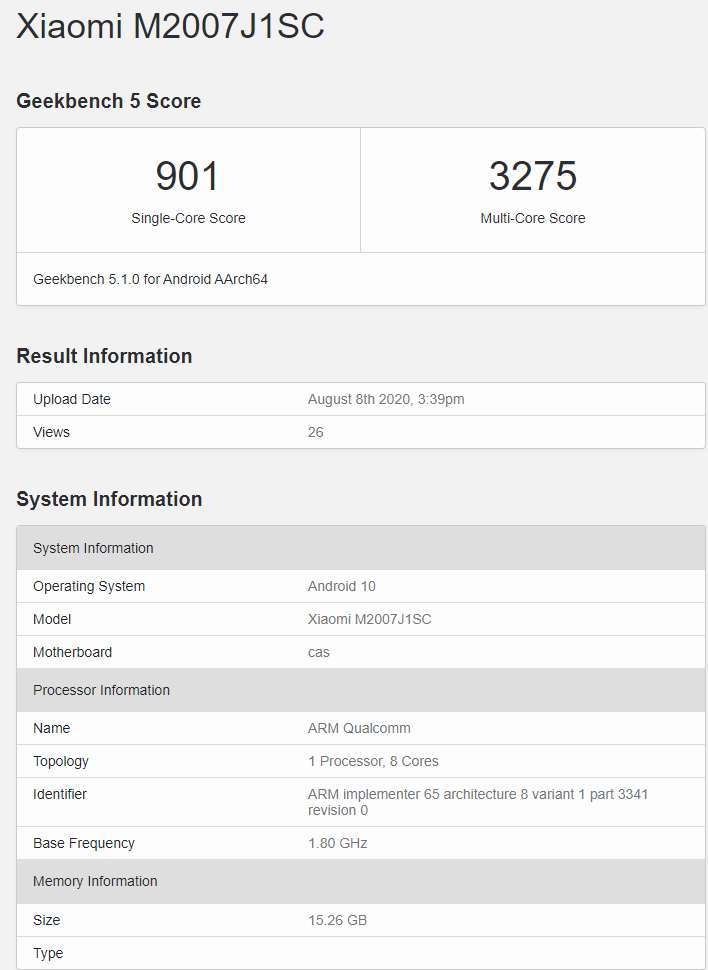
Task: Click the single-core score value 901
Action: tap(188, 176)
